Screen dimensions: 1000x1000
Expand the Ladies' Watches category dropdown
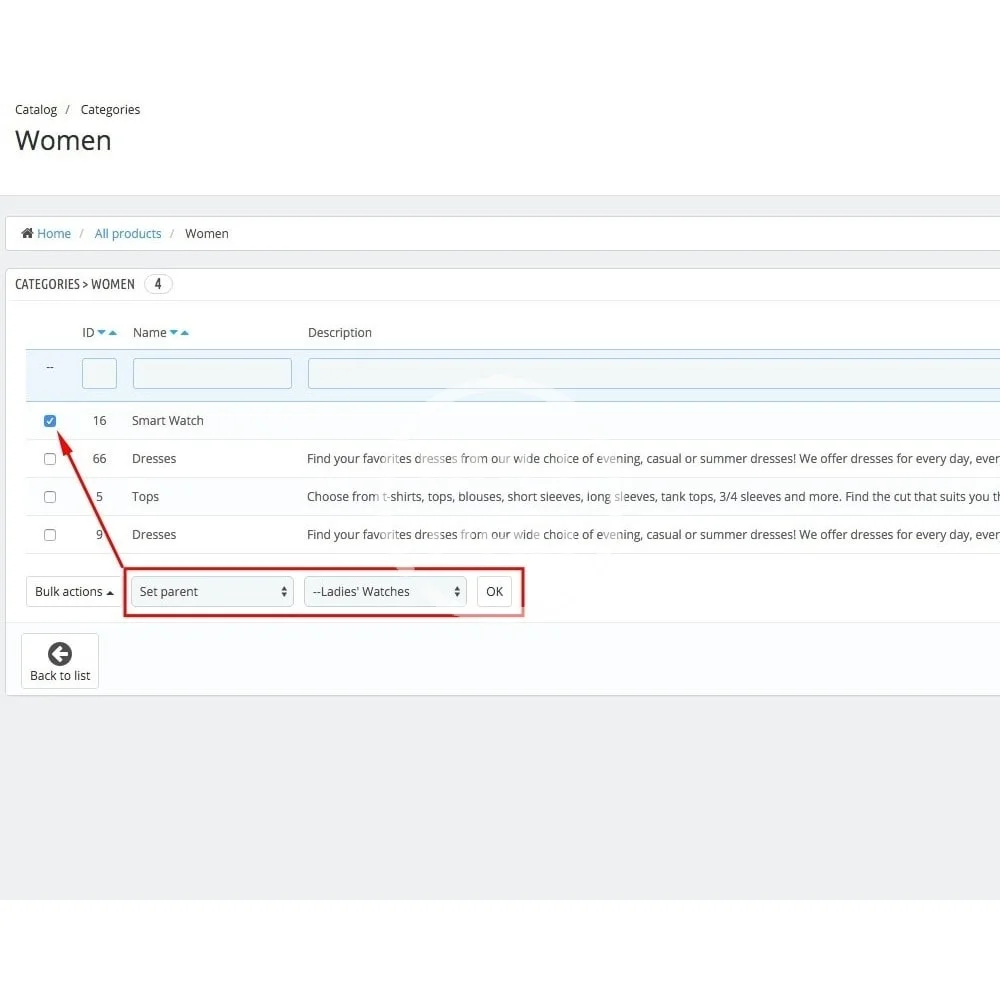(x=385, y=592)
